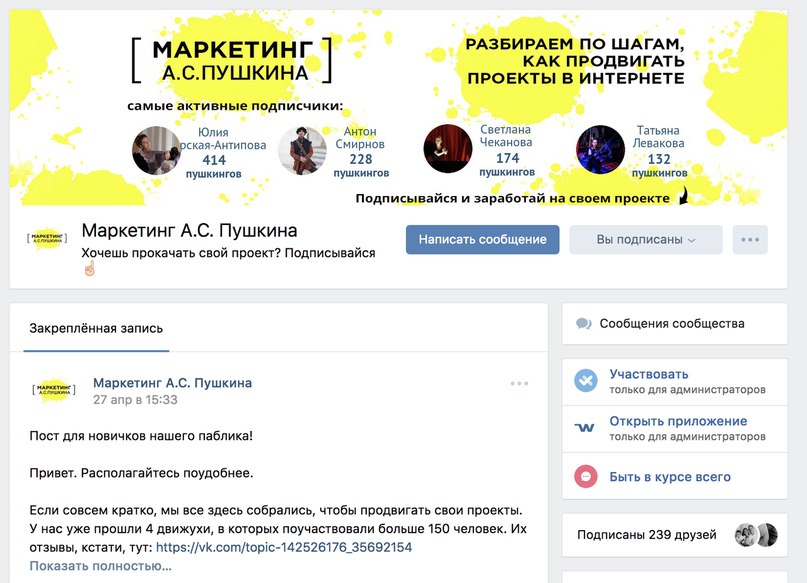Expand the post with Показать полностью…

coord(100,566)
